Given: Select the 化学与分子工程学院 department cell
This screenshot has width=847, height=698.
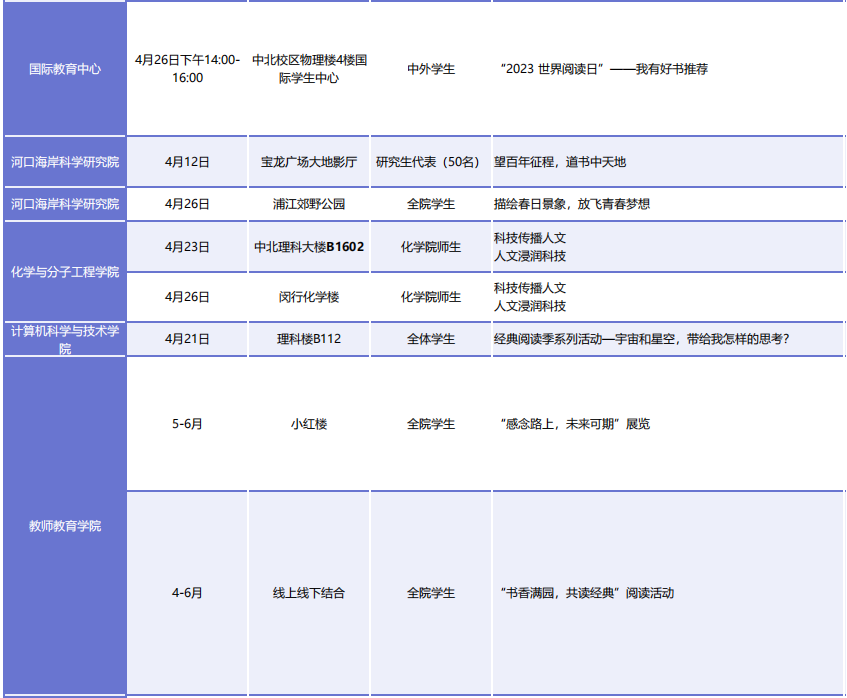Looking at the screenshot, I should (65, 272).
